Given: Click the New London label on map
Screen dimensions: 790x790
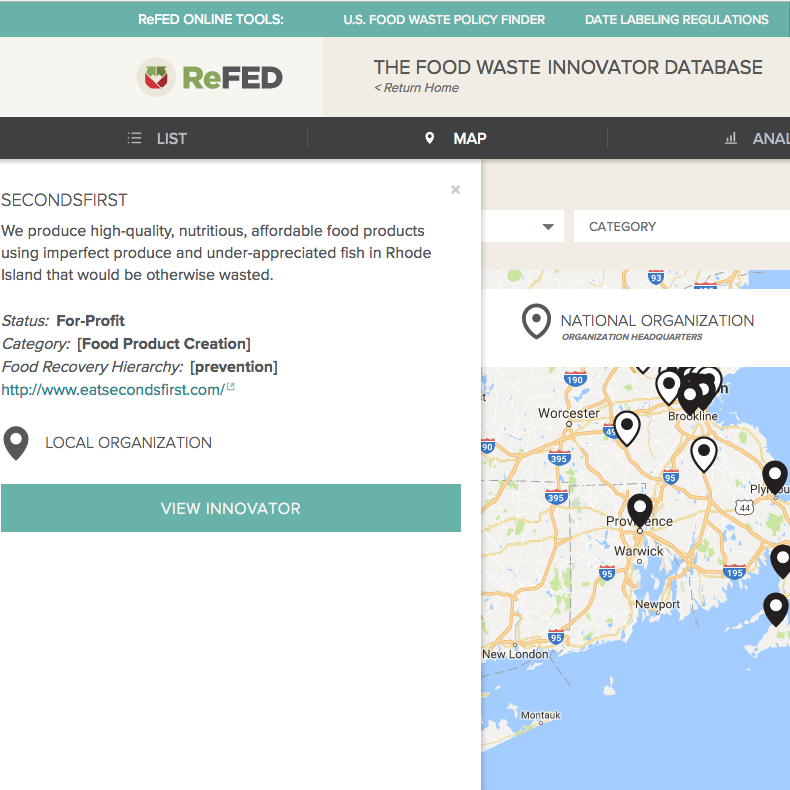Looking at the screenshot, I should point(515,654).
